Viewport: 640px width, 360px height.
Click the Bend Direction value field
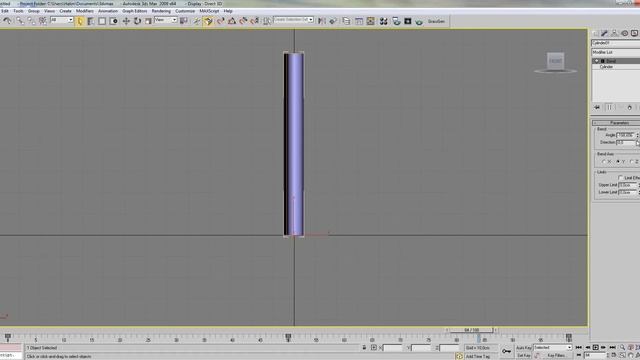pos(626,142)
